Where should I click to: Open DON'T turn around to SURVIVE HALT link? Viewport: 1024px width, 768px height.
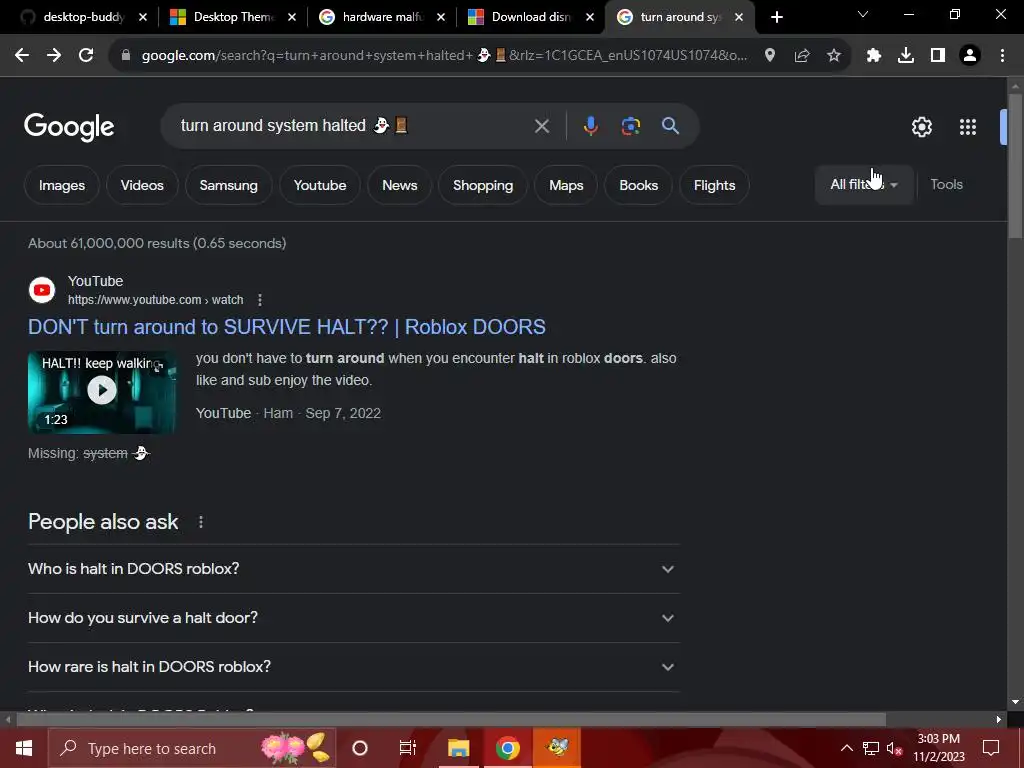pos(287,327)
